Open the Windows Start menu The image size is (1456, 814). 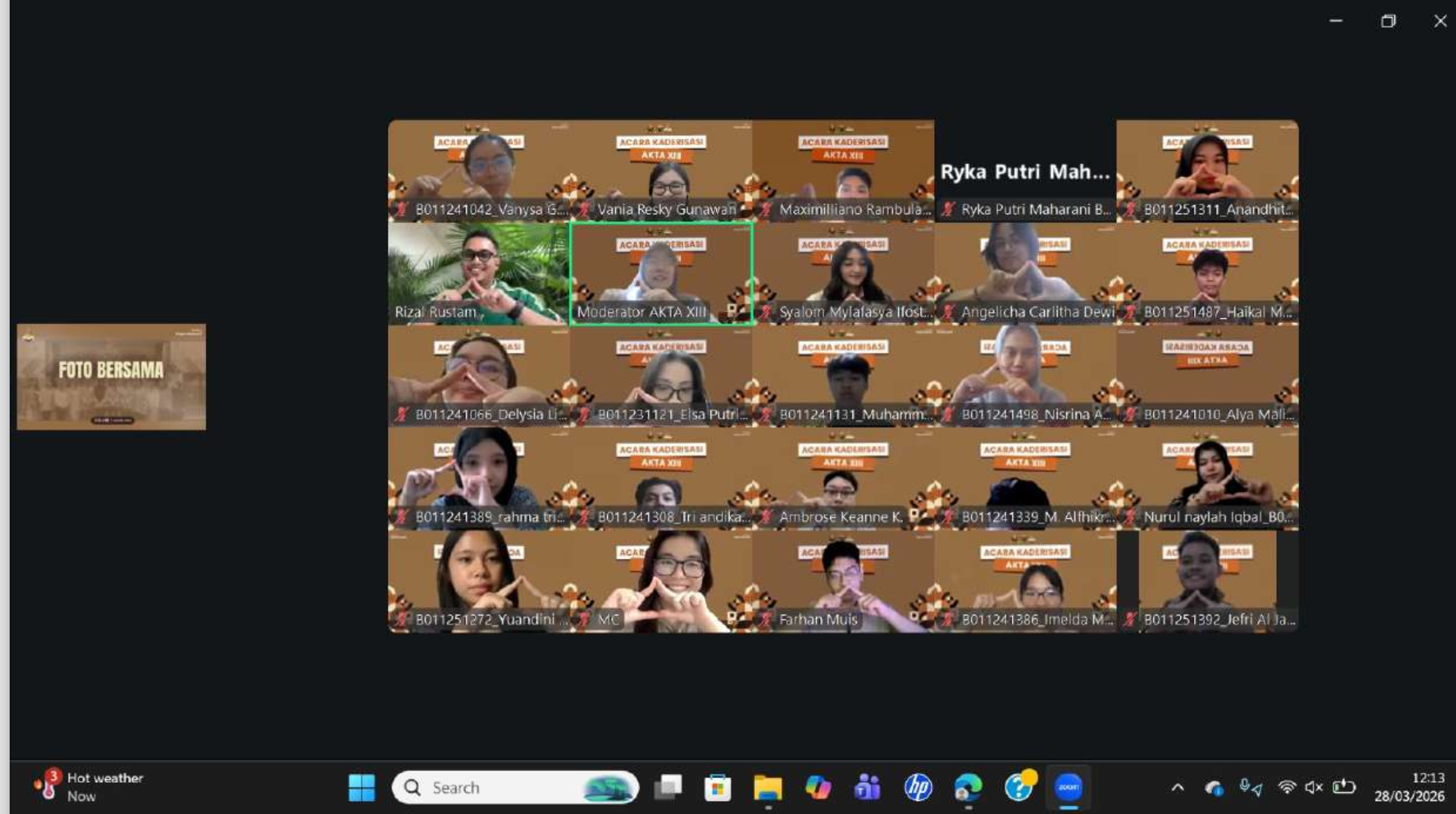(x=362, y=787)
